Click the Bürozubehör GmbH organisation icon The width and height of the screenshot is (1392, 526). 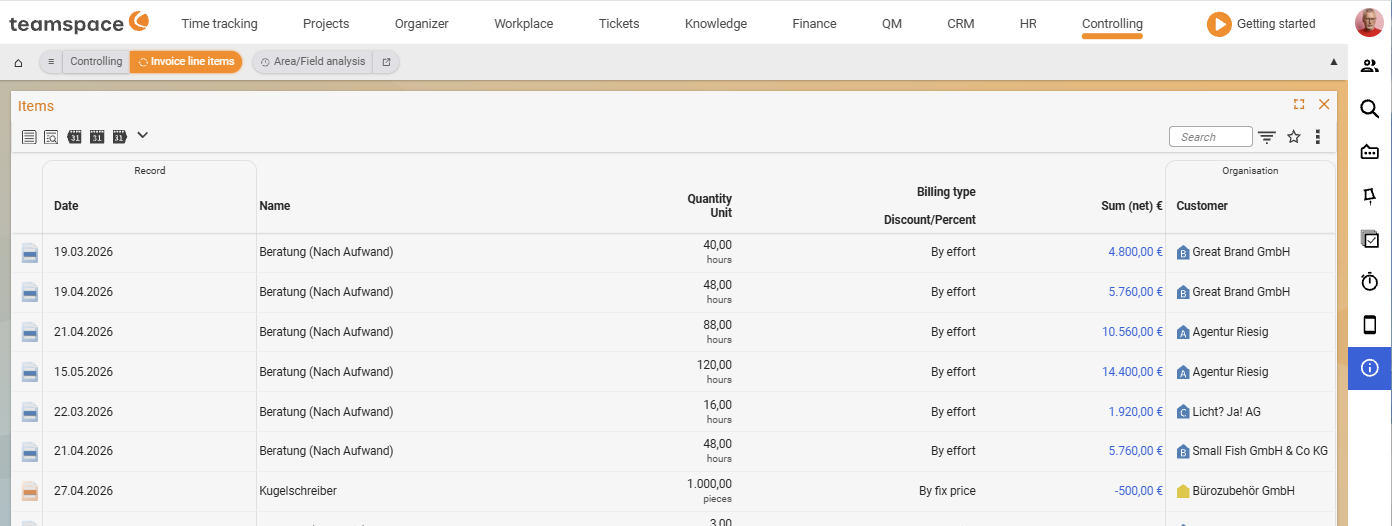point(1183,491)
